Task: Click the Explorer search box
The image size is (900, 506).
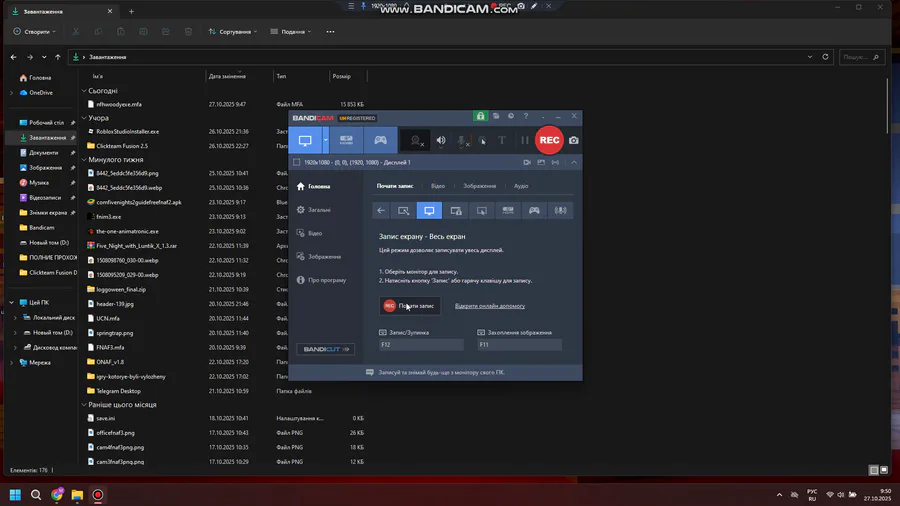Action: point(861,57)
